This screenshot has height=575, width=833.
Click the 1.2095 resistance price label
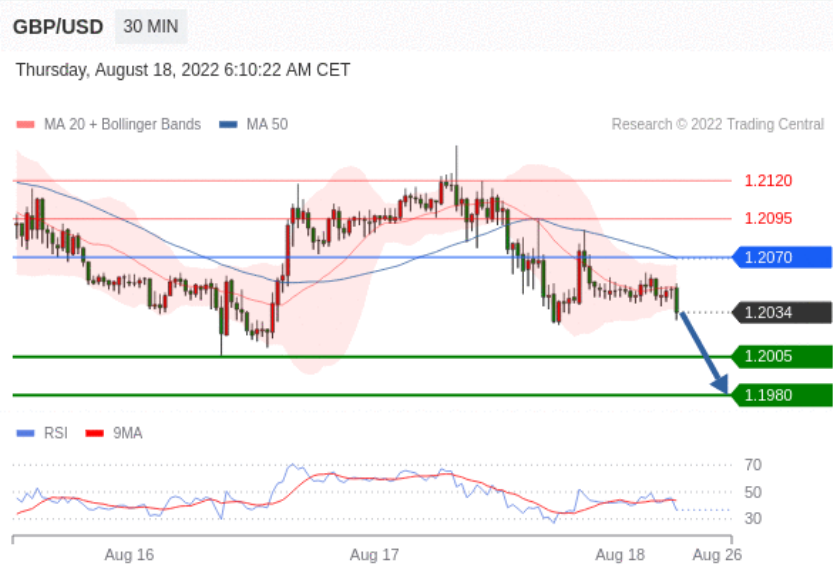(768, 218)
